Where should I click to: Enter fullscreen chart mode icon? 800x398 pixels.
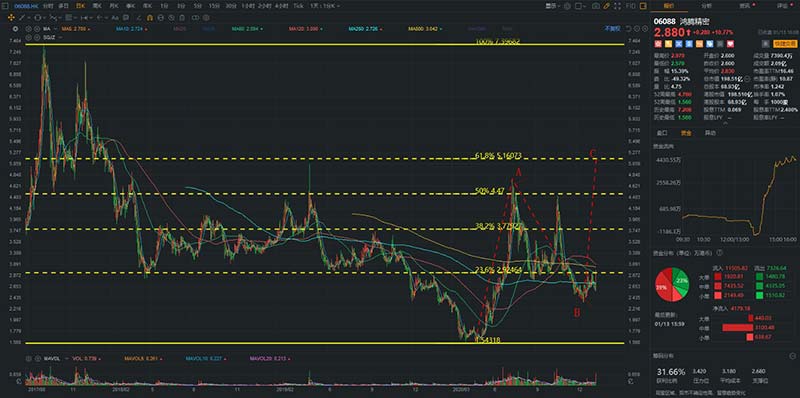click(x=617, y=6)
